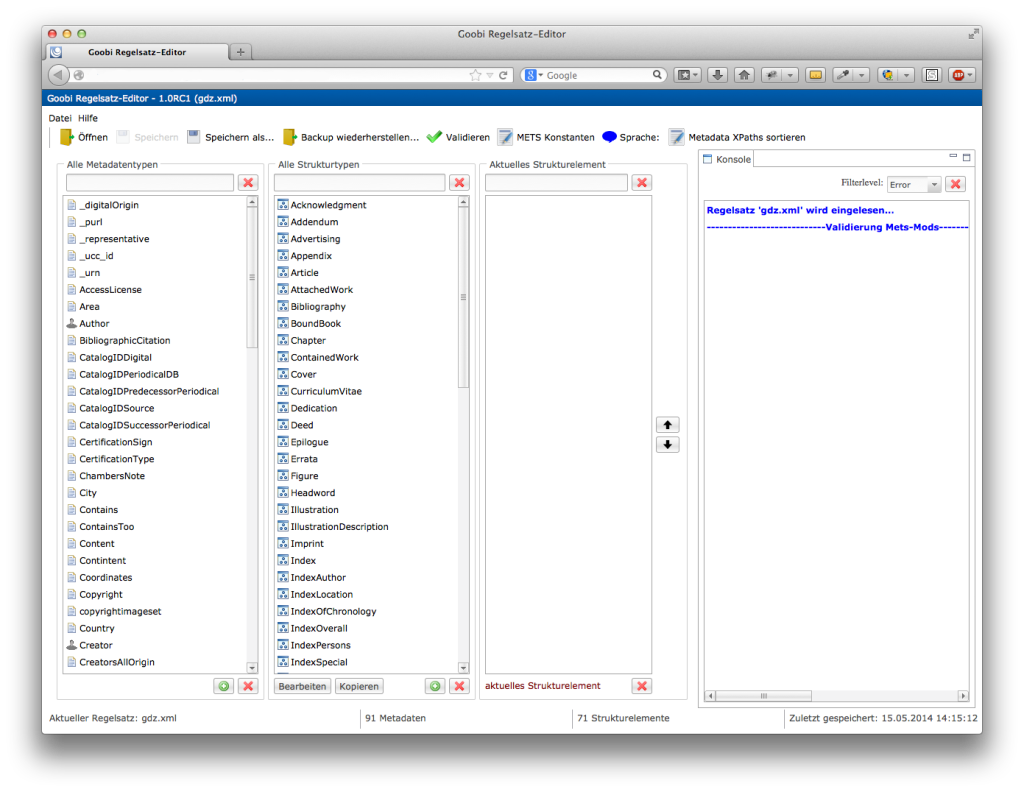Clear the Aktuelles Strukturelement filter
The height and width of the screenshot is (792, 1024).
(642, 183)
